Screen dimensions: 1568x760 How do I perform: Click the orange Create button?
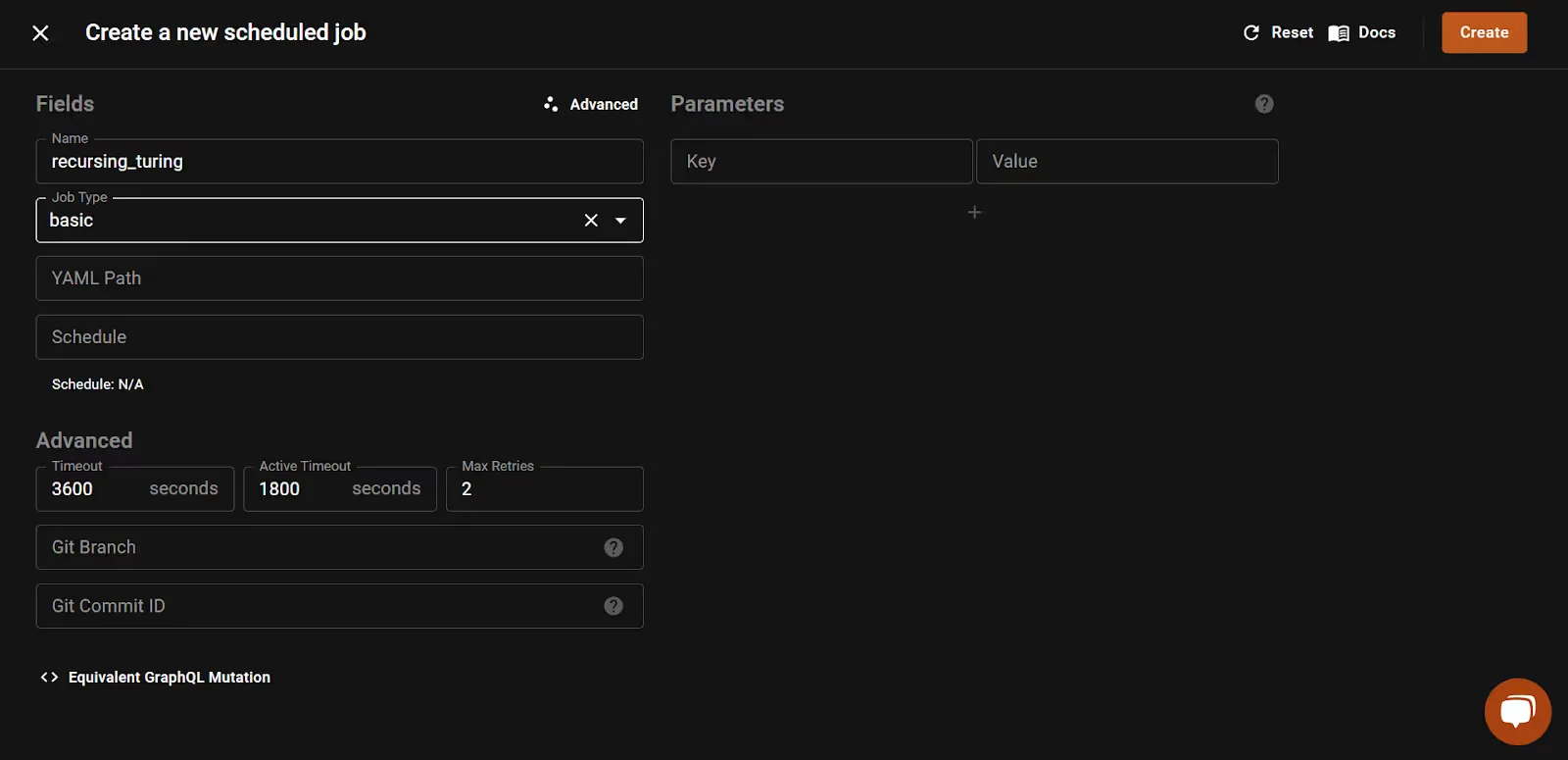1484,32
